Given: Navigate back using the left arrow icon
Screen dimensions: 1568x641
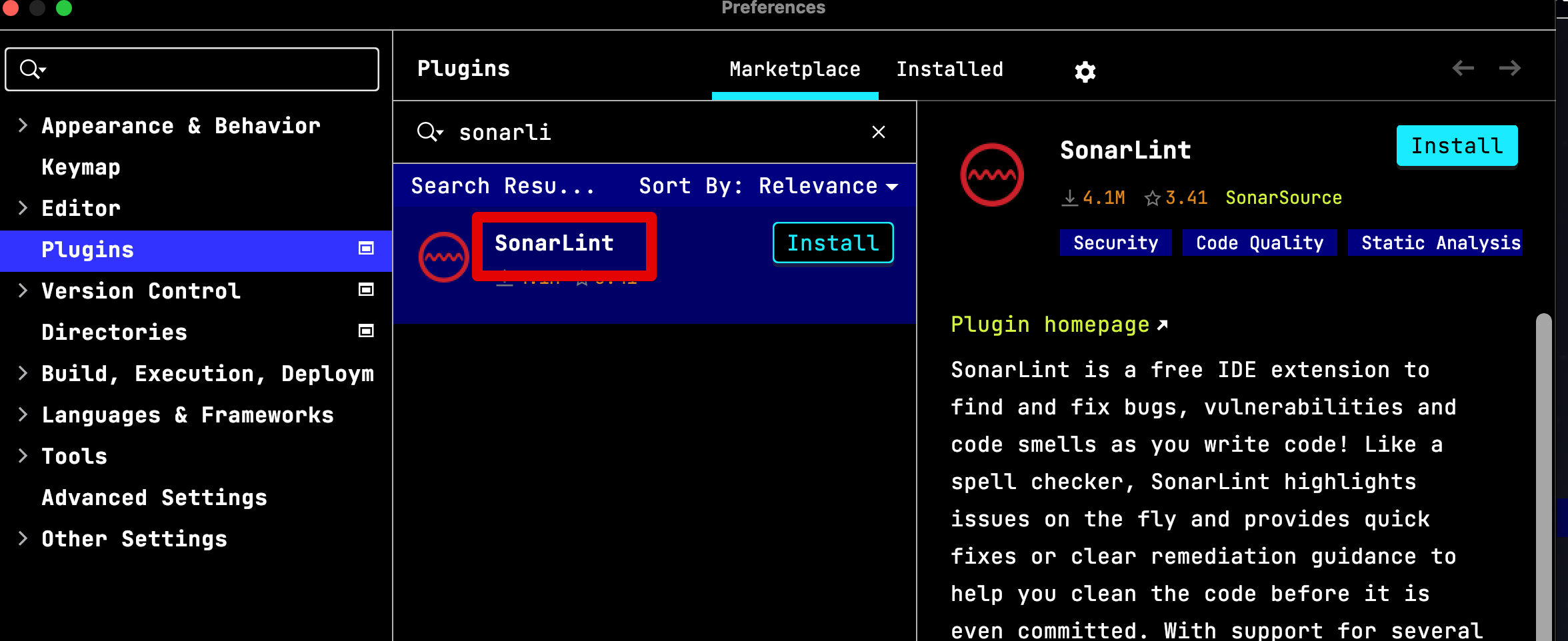Looking at the screenshot, I should click(x=1464, y=68).
